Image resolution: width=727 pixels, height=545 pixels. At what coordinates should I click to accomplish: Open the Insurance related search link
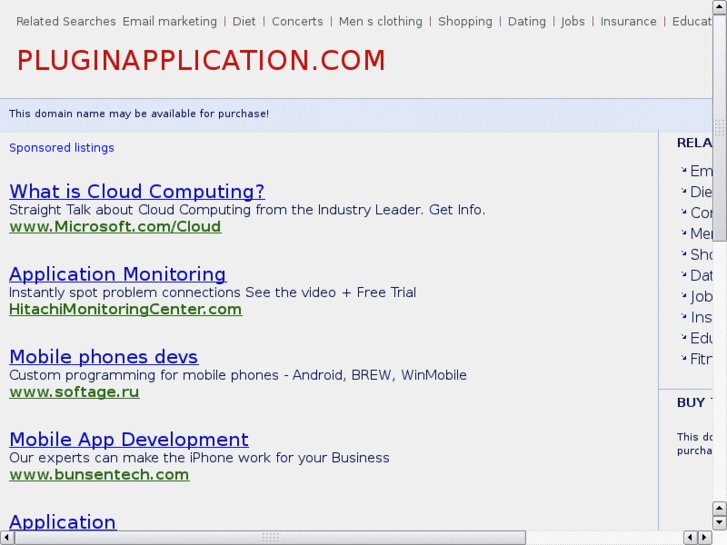click(x=628, y=22)
